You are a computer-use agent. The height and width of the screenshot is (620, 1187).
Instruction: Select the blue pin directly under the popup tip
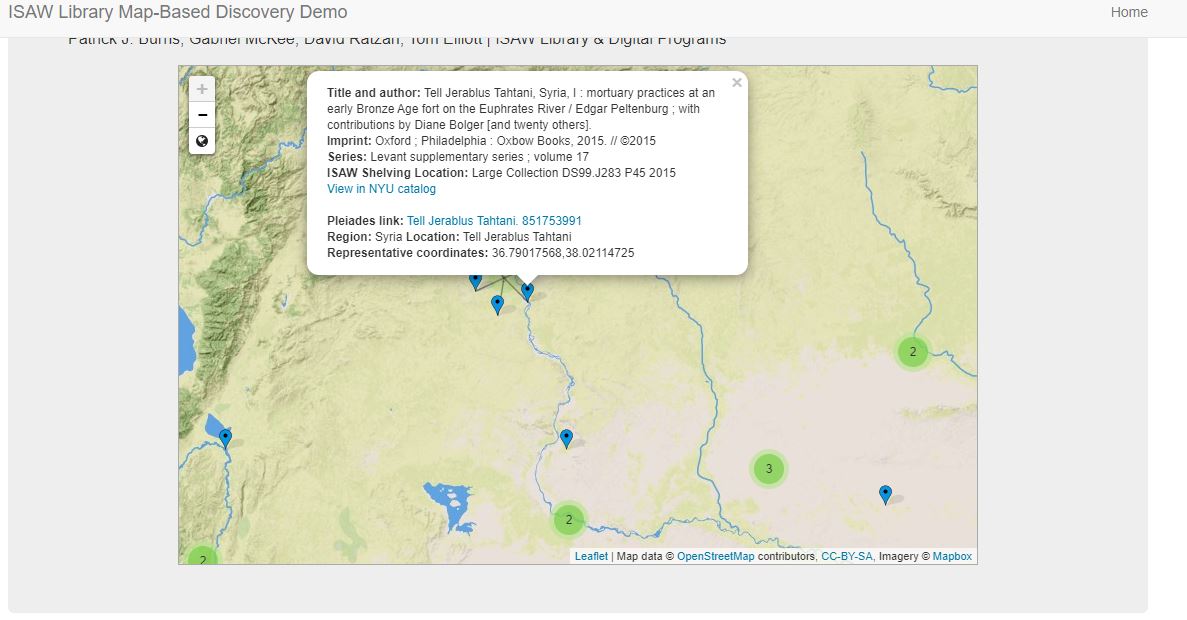point(527,290)
